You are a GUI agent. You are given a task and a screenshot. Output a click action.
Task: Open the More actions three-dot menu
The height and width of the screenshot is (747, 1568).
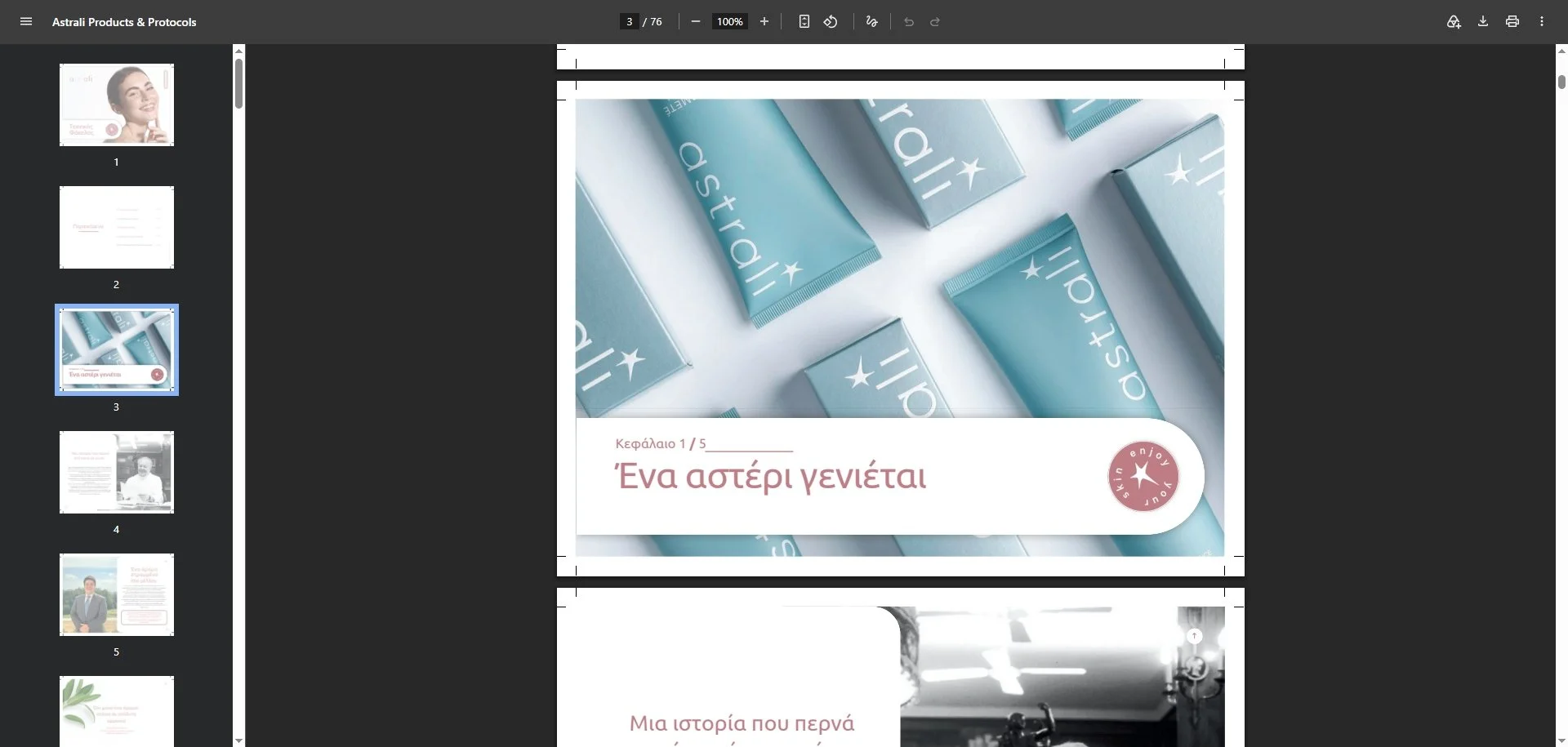click(1542, 22)
